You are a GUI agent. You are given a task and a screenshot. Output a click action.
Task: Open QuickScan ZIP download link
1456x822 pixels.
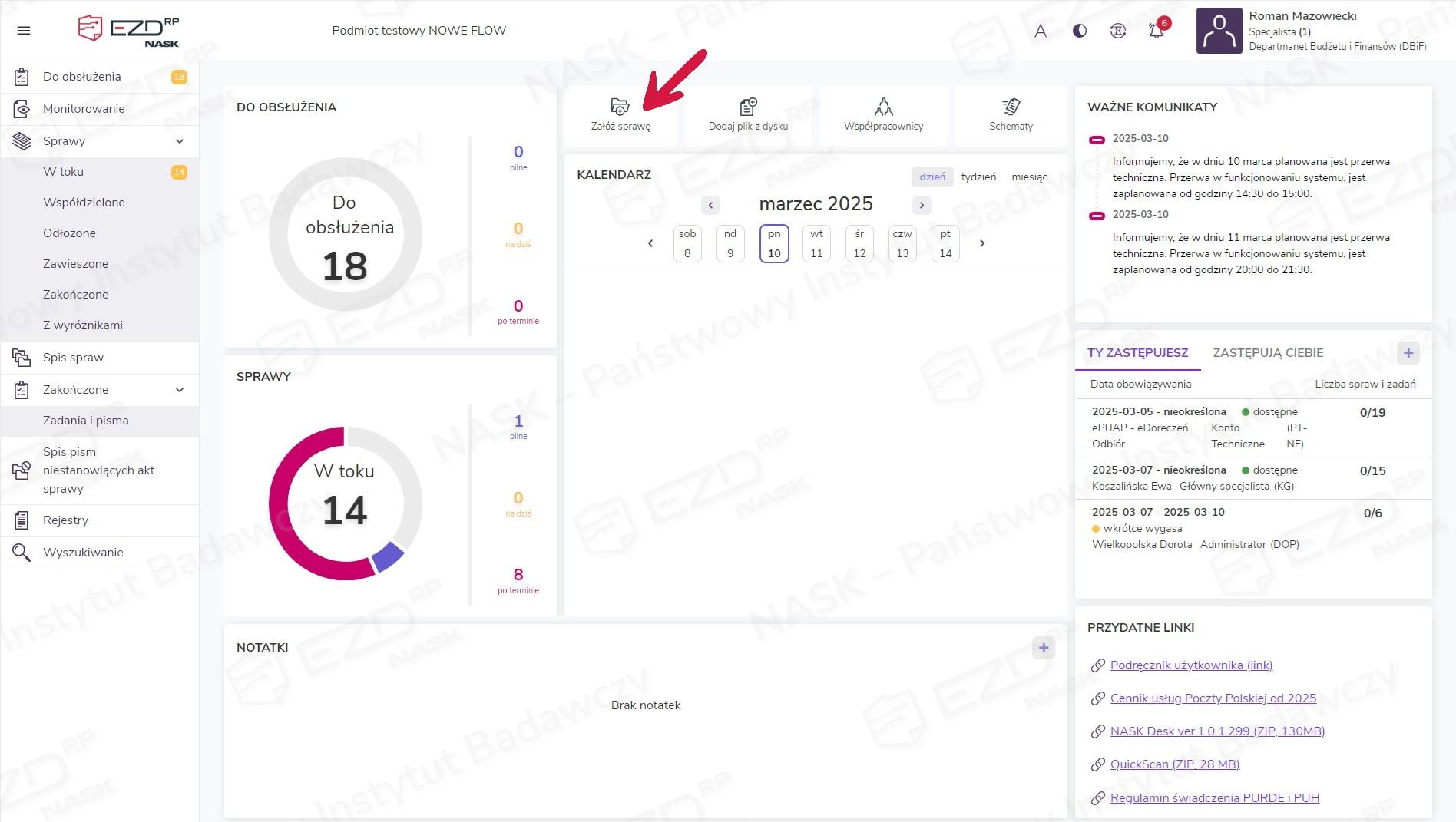1175,764
